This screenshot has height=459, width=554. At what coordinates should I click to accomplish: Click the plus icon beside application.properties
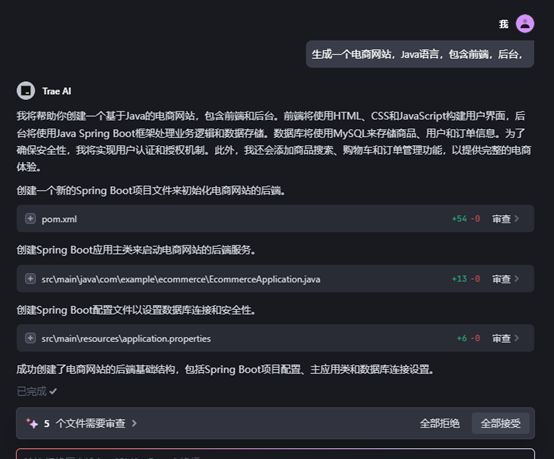click(30, 338)
